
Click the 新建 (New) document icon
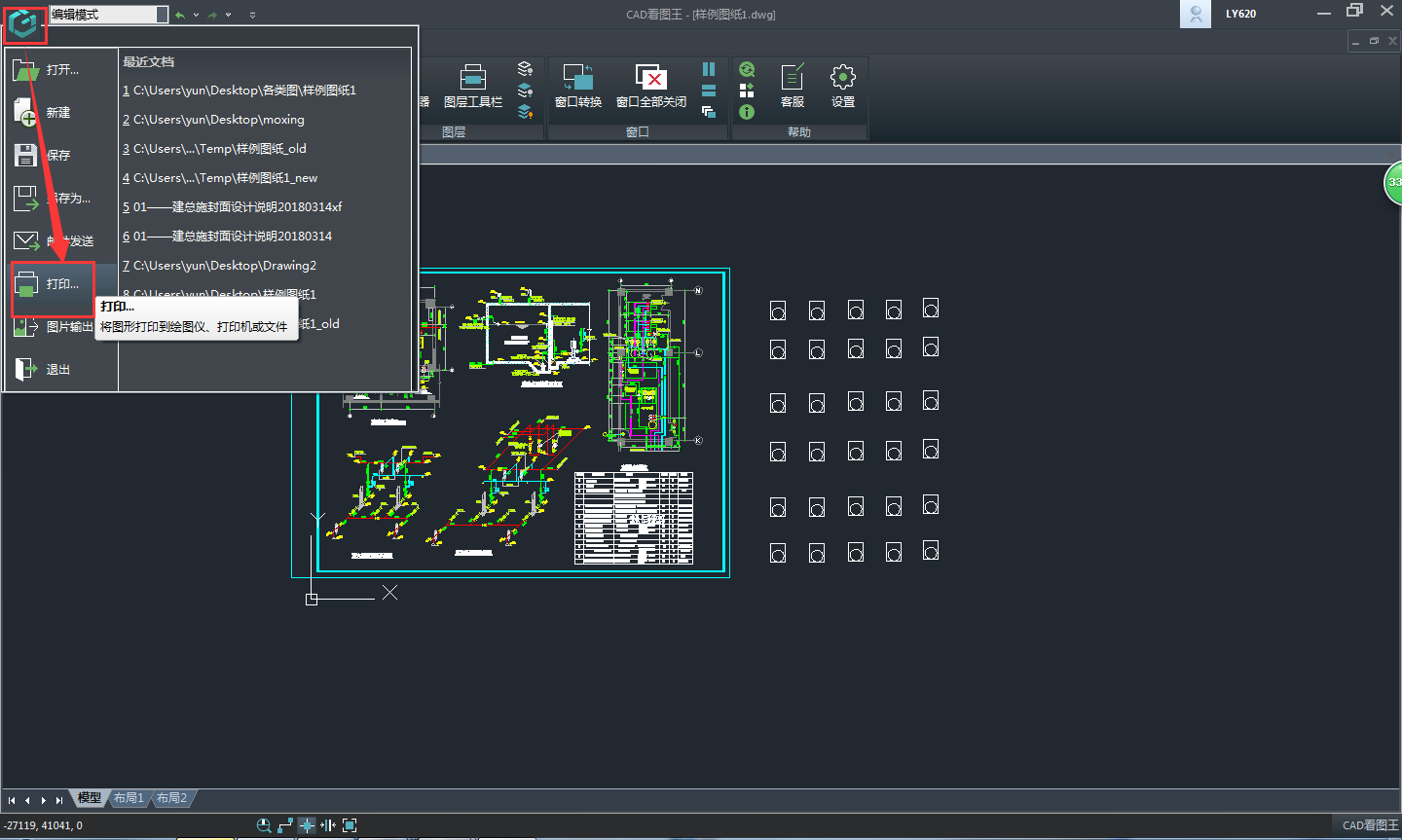click(26, 113)
